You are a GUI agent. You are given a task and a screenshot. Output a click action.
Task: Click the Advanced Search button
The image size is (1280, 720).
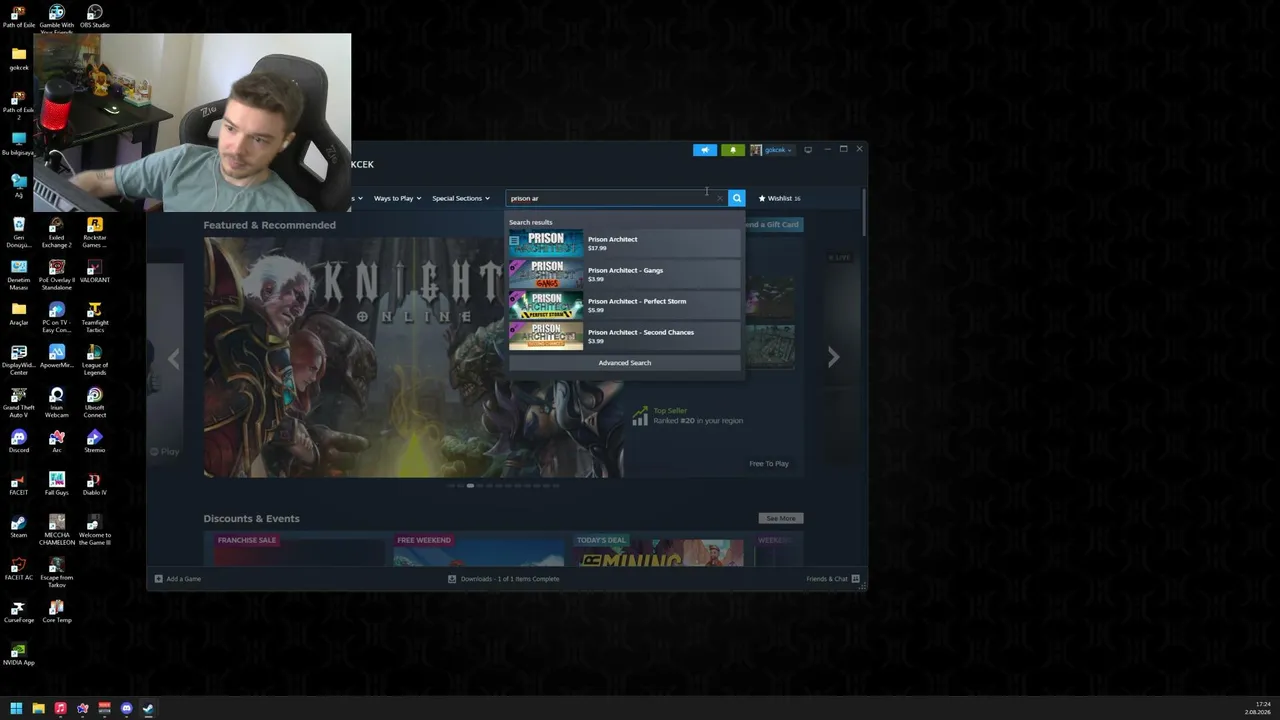pos(625,363)
